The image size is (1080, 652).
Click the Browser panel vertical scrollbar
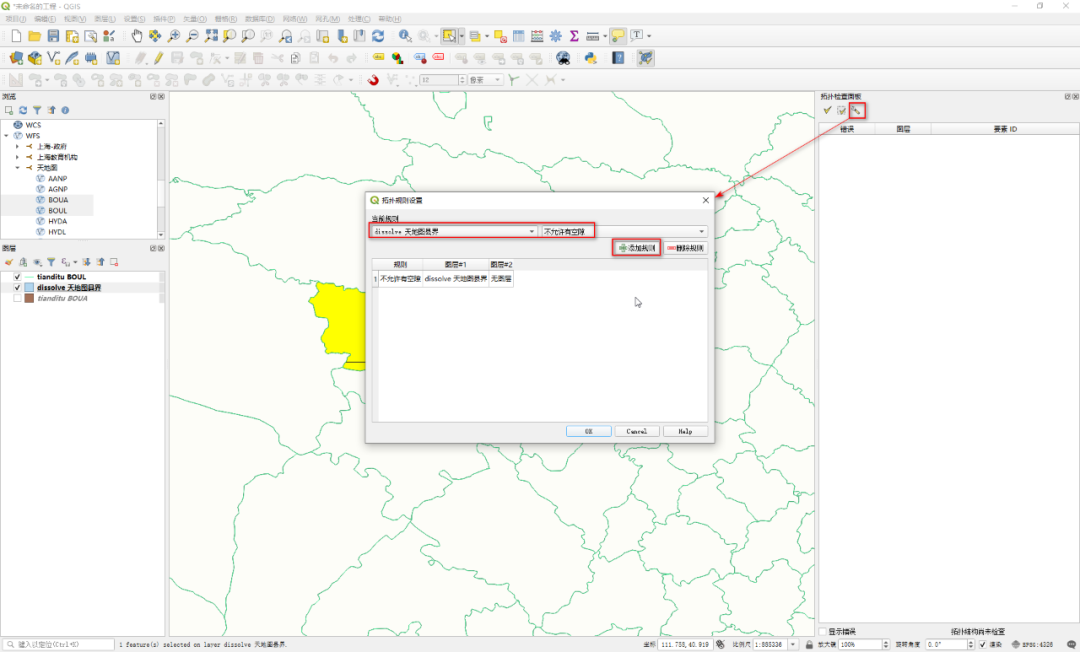pyautogui.click(x=161, y=179)
